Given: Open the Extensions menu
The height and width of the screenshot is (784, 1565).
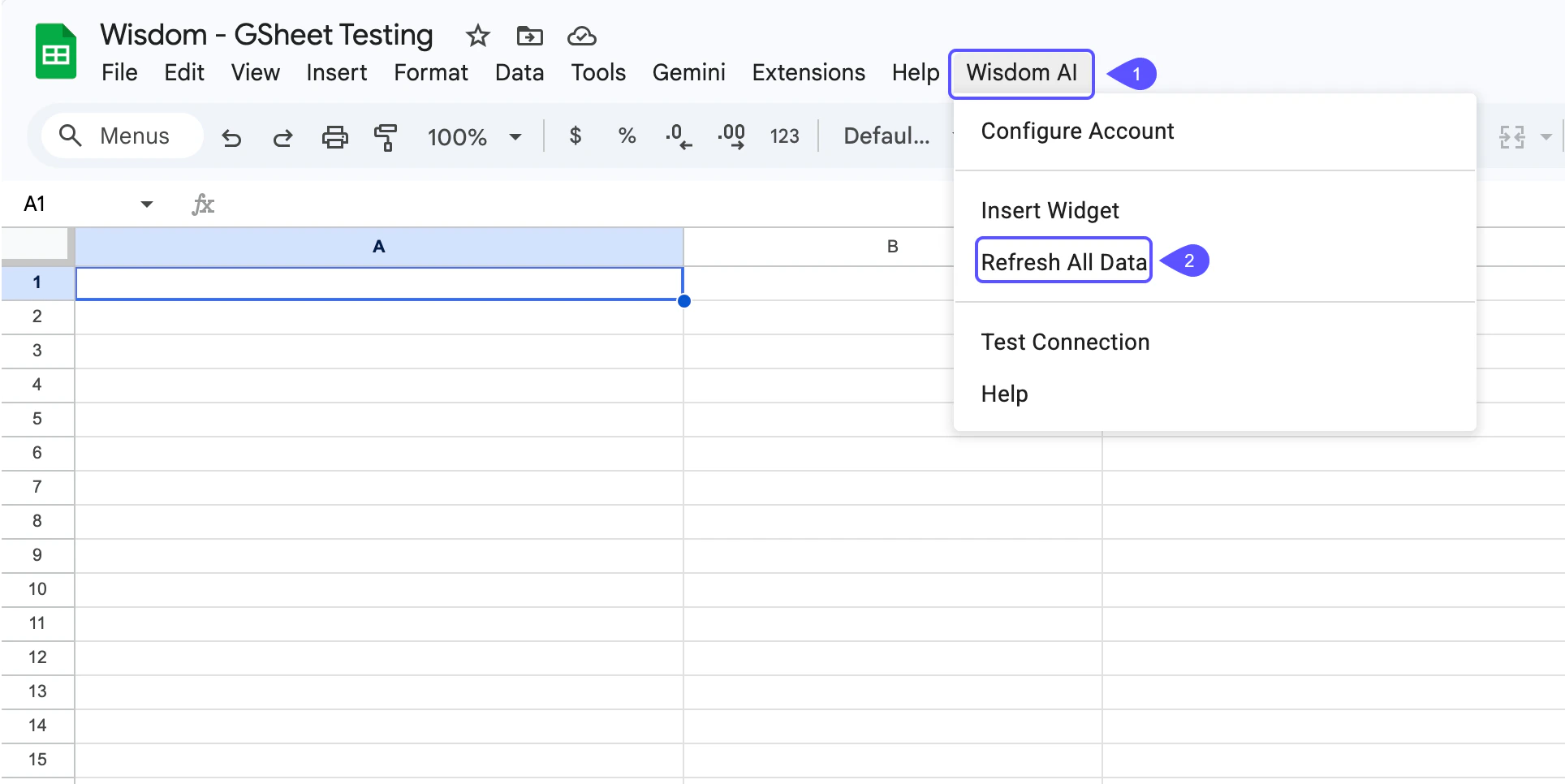Looking at the screenshot, I should click(808, 73).
